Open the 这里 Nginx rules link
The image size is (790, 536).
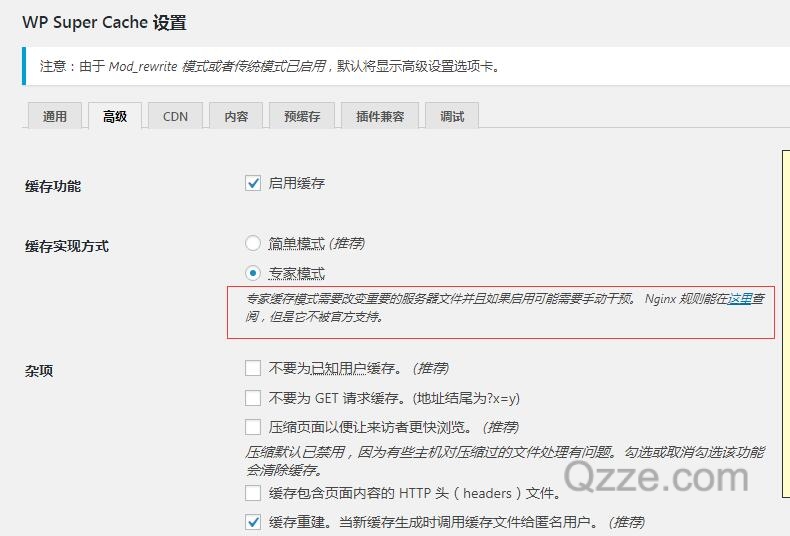point(740,299)
